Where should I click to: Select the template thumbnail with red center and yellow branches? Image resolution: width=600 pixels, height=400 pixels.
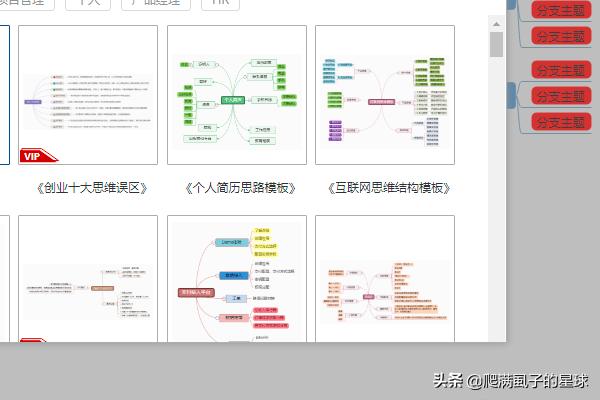pyautogui.click(x=237, y=278)
